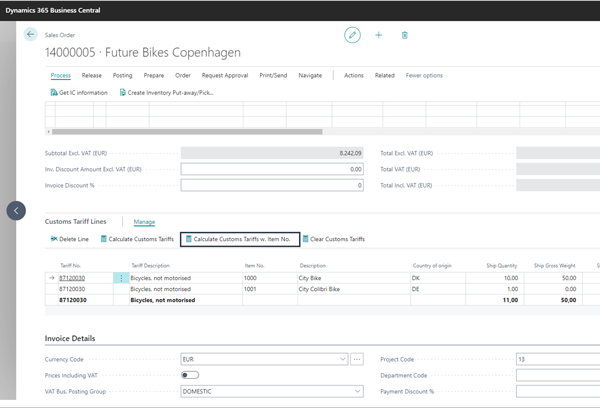Collapse the Invoice Details section heading
The height and width of the screenshot is (408, 600).
70,338
